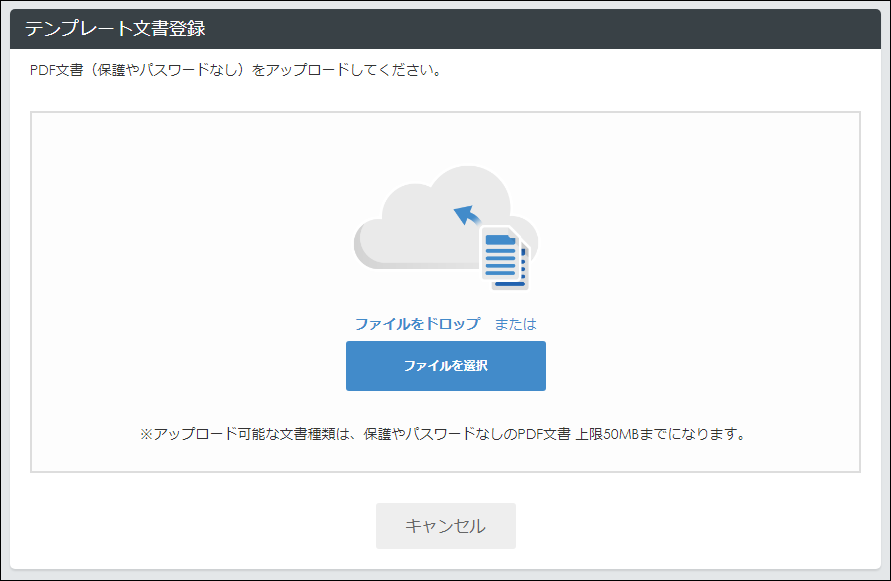The height and width of the screenshot is (581, 891).
Task: Select the ファイルを選択 button
Action: point(446,366)
